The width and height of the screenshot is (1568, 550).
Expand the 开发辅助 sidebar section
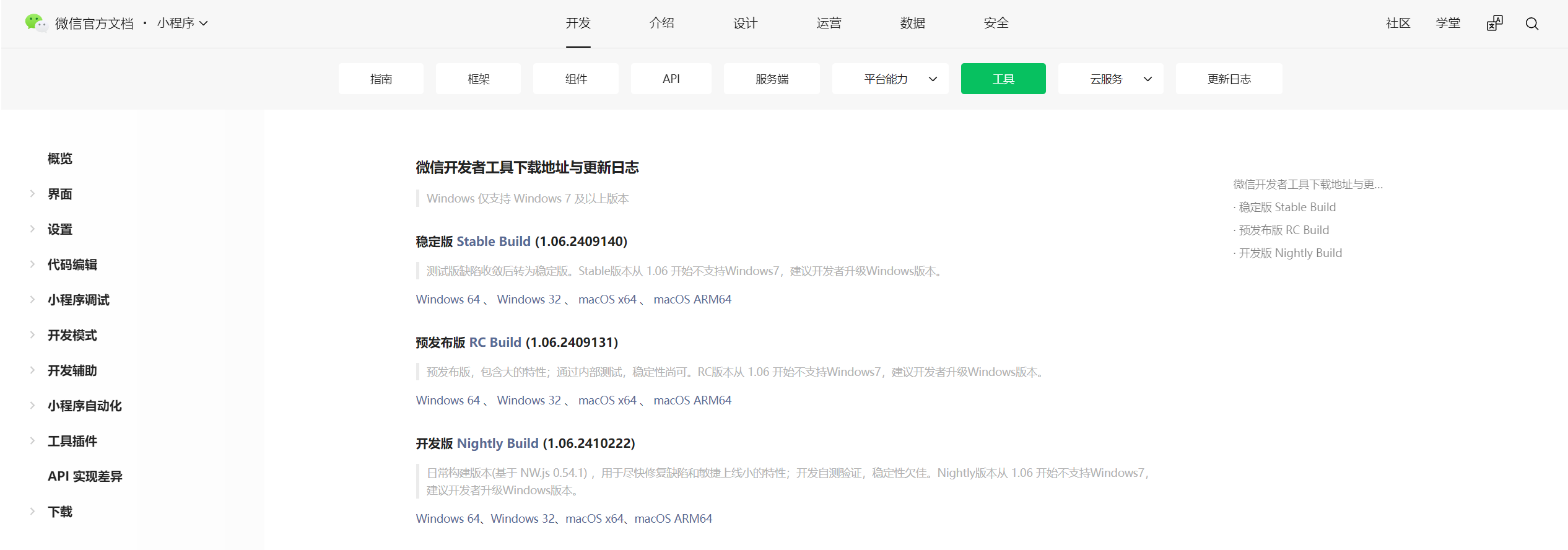click(x=32, y=370)
